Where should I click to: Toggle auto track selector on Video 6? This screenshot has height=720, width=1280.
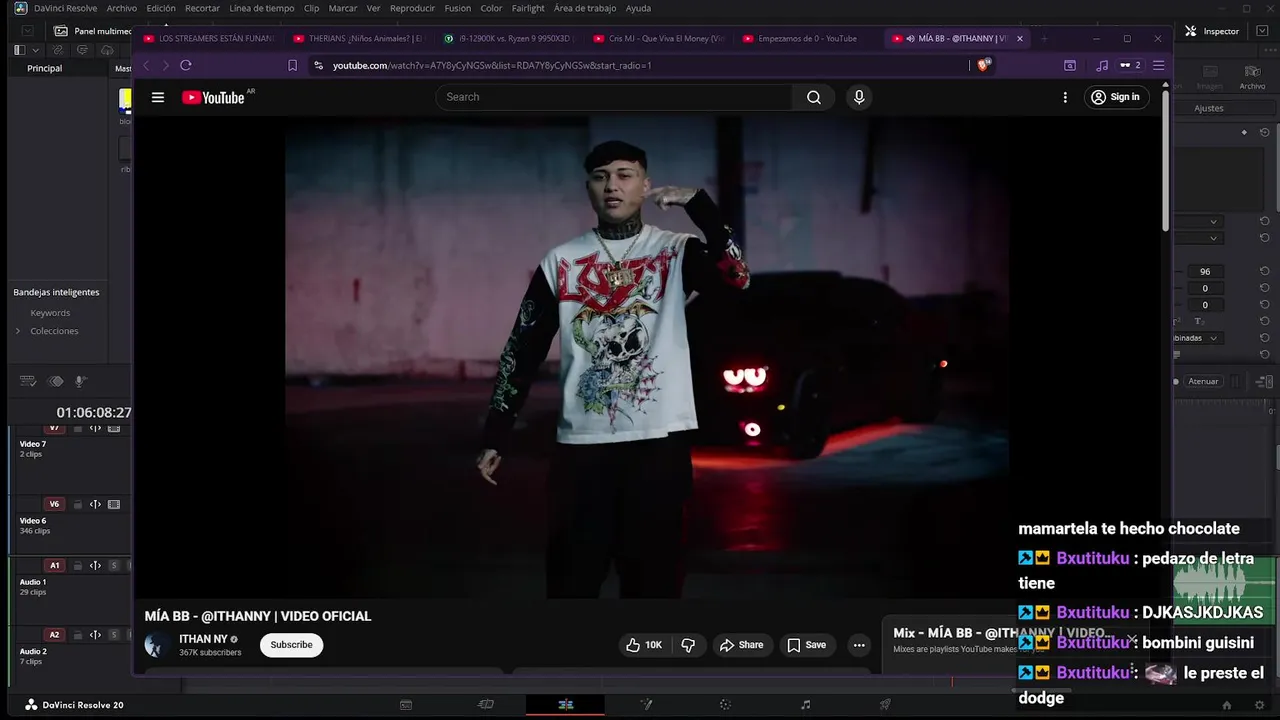(96, 505)
